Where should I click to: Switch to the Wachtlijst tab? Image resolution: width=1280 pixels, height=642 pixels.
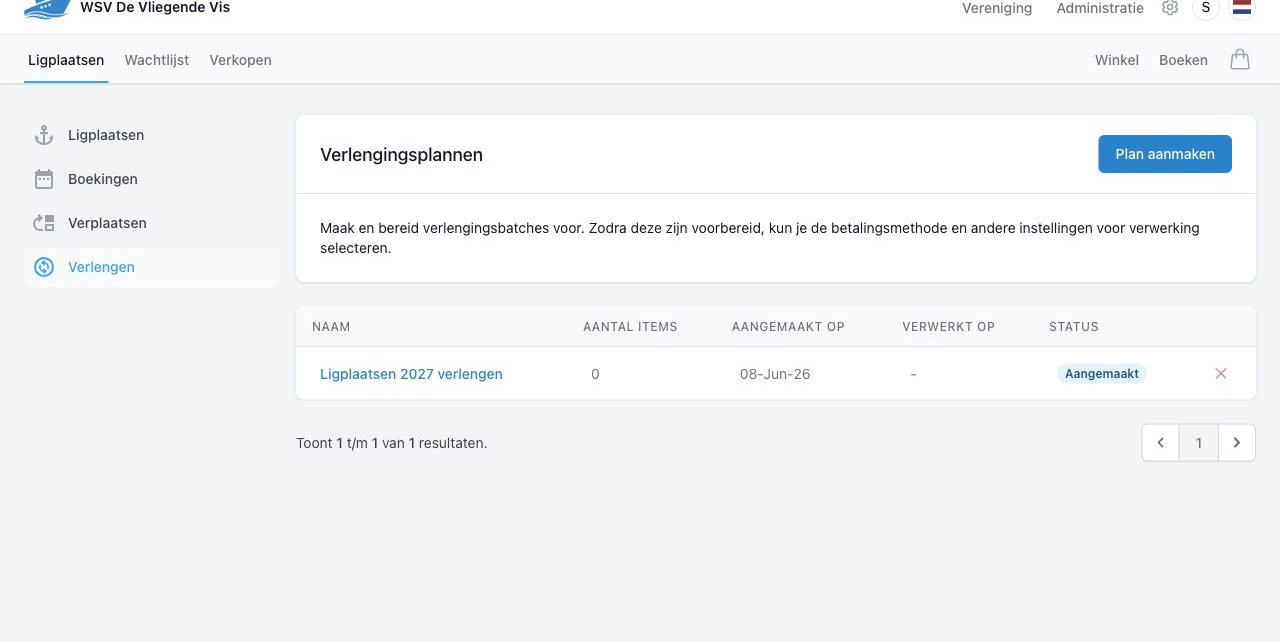point(157,60)
